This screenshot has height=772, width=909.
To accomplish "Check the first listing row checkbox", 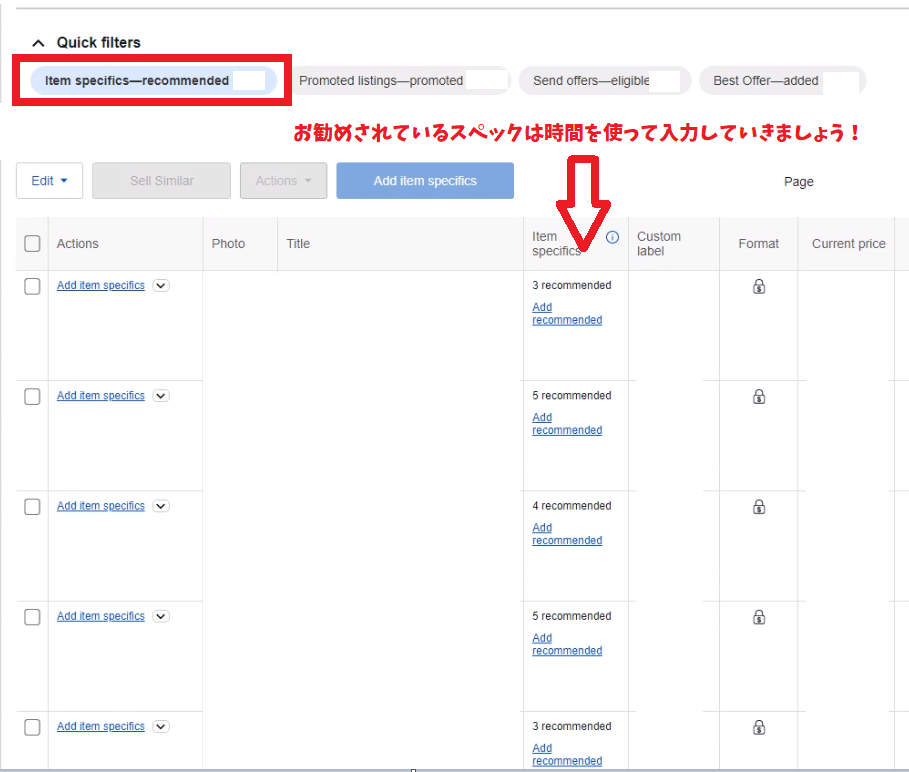I will coord(32,286).
